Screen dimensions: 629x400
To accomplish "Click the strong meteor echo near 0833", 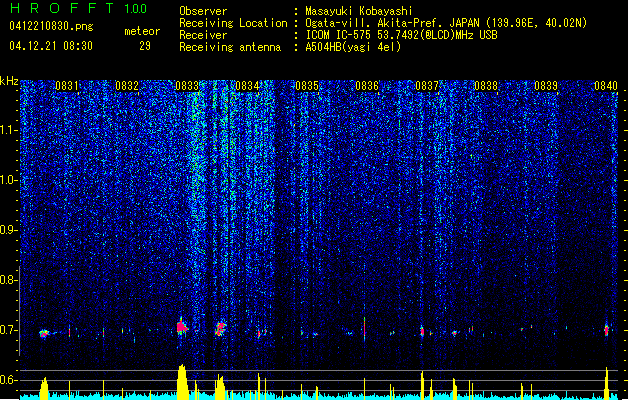I will (x=182, y=327).
